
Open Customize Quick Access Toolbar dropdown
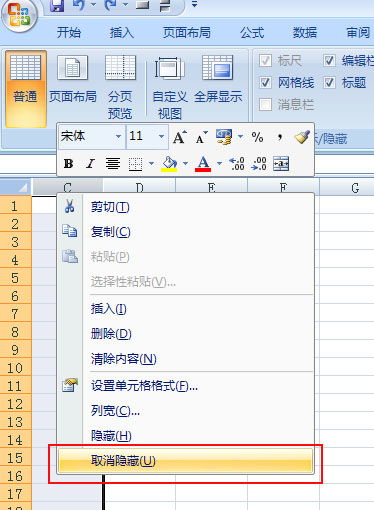point(195,5)
